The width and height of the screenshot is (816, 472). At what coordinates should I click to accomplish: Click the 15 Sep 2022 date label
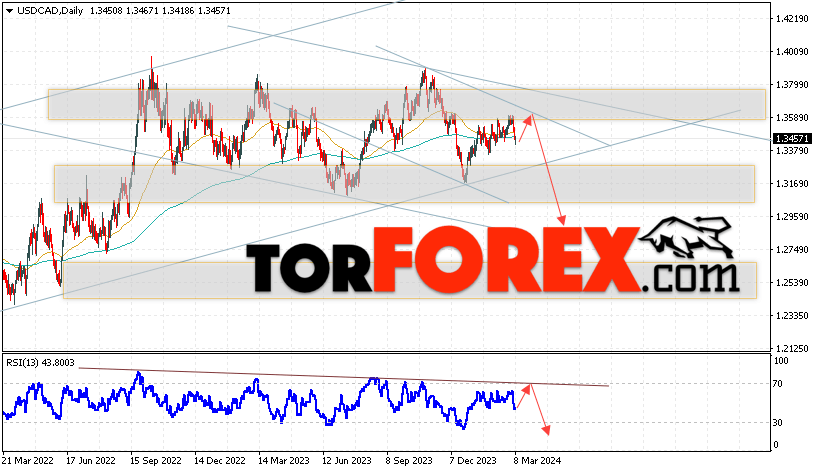click(156, 461)
